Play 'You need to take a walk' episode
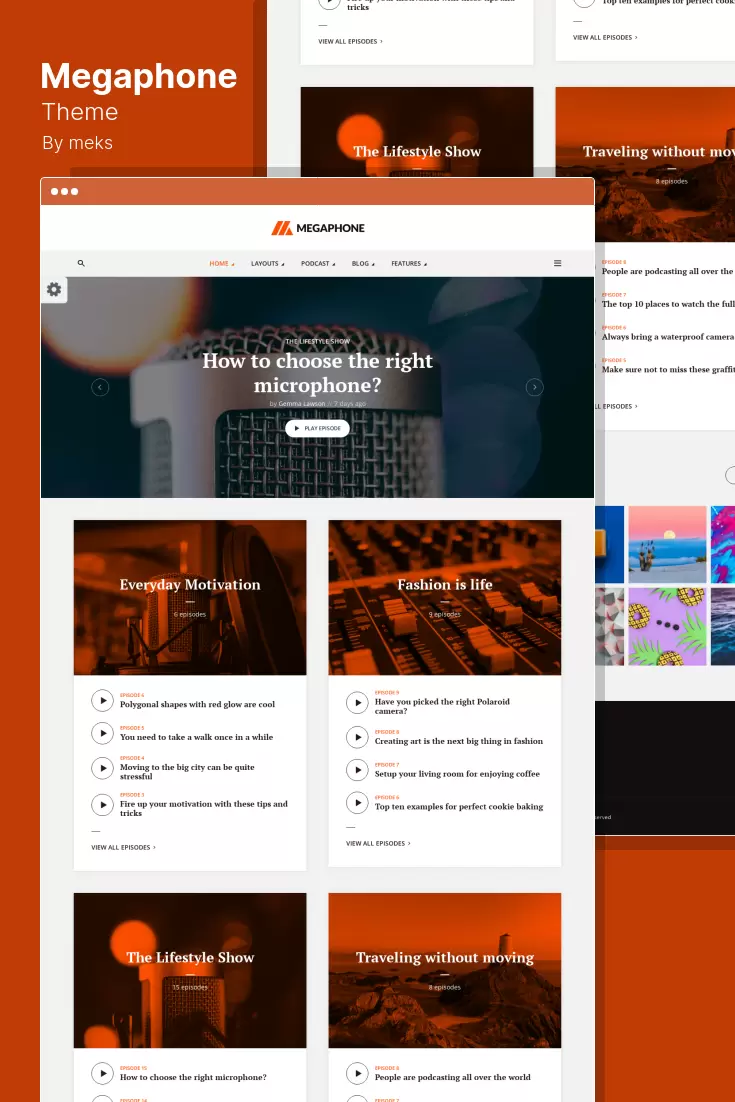Viewport: 735px width, 1102px height. coord(103,733)
